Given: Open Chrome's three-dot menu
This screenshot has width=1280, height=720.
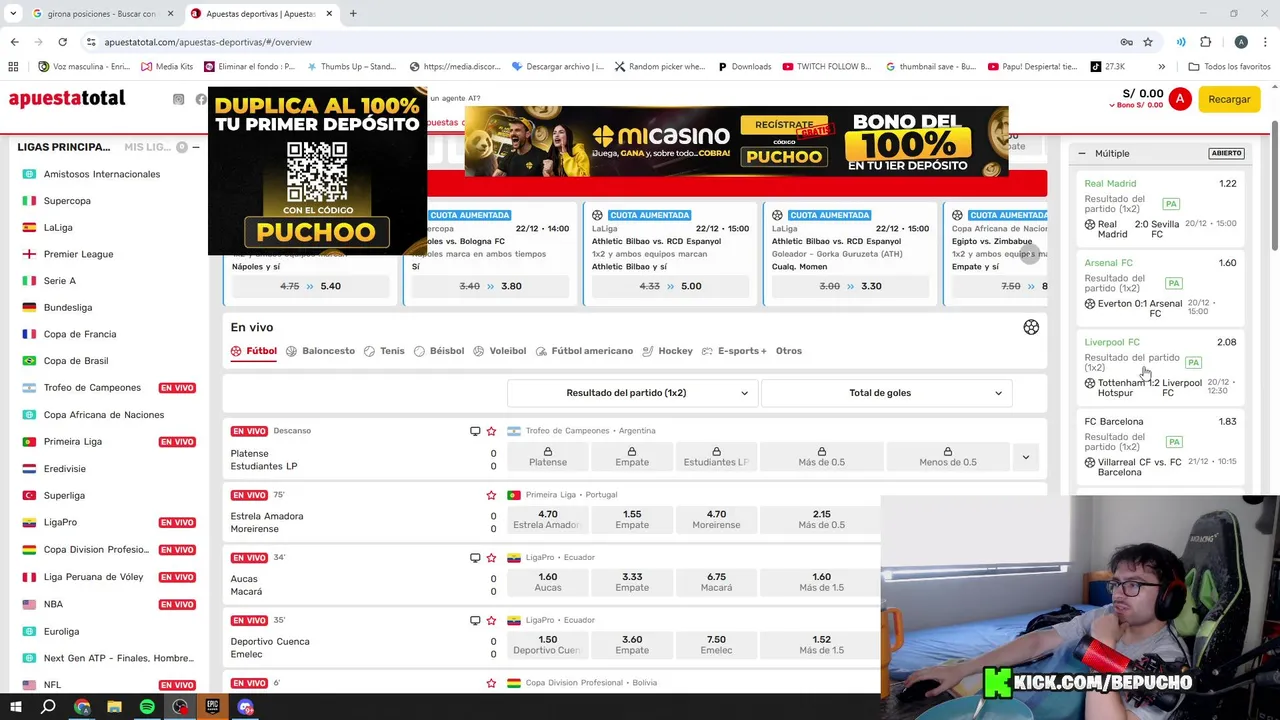Looking at the screenshot, I should tap(1265, 42).
